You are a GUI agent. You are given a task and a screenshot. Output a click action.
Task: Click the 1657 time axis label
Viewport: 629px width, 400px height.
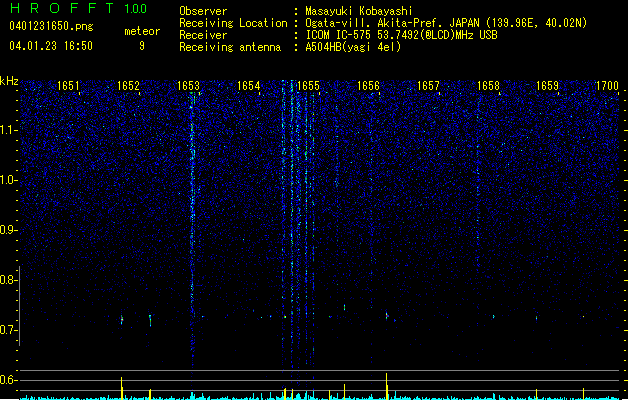(428, 85)
